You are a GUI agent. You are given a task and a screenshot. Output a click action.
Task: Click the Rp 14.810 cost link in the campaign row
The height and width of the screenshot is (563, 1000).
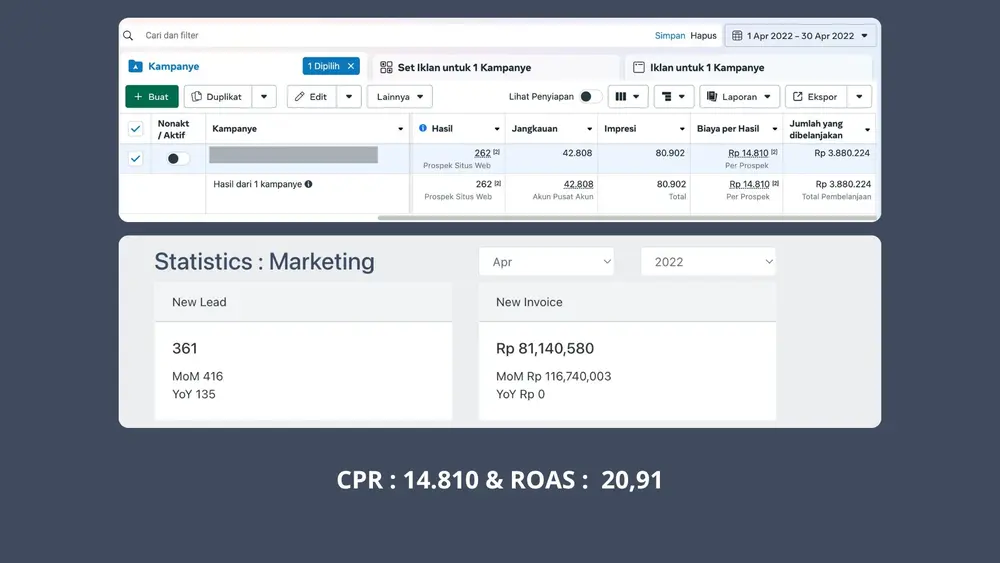click(748, 153)
